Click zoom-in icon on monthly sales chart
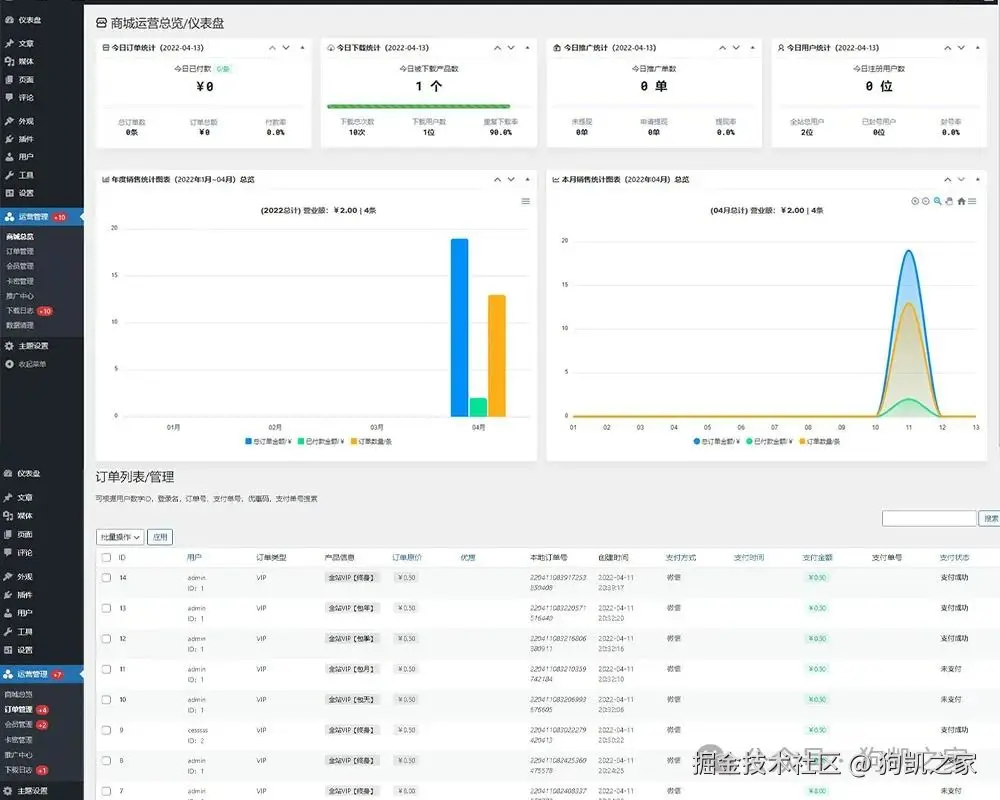1000x800 pixels. click(x=915, y=201)
